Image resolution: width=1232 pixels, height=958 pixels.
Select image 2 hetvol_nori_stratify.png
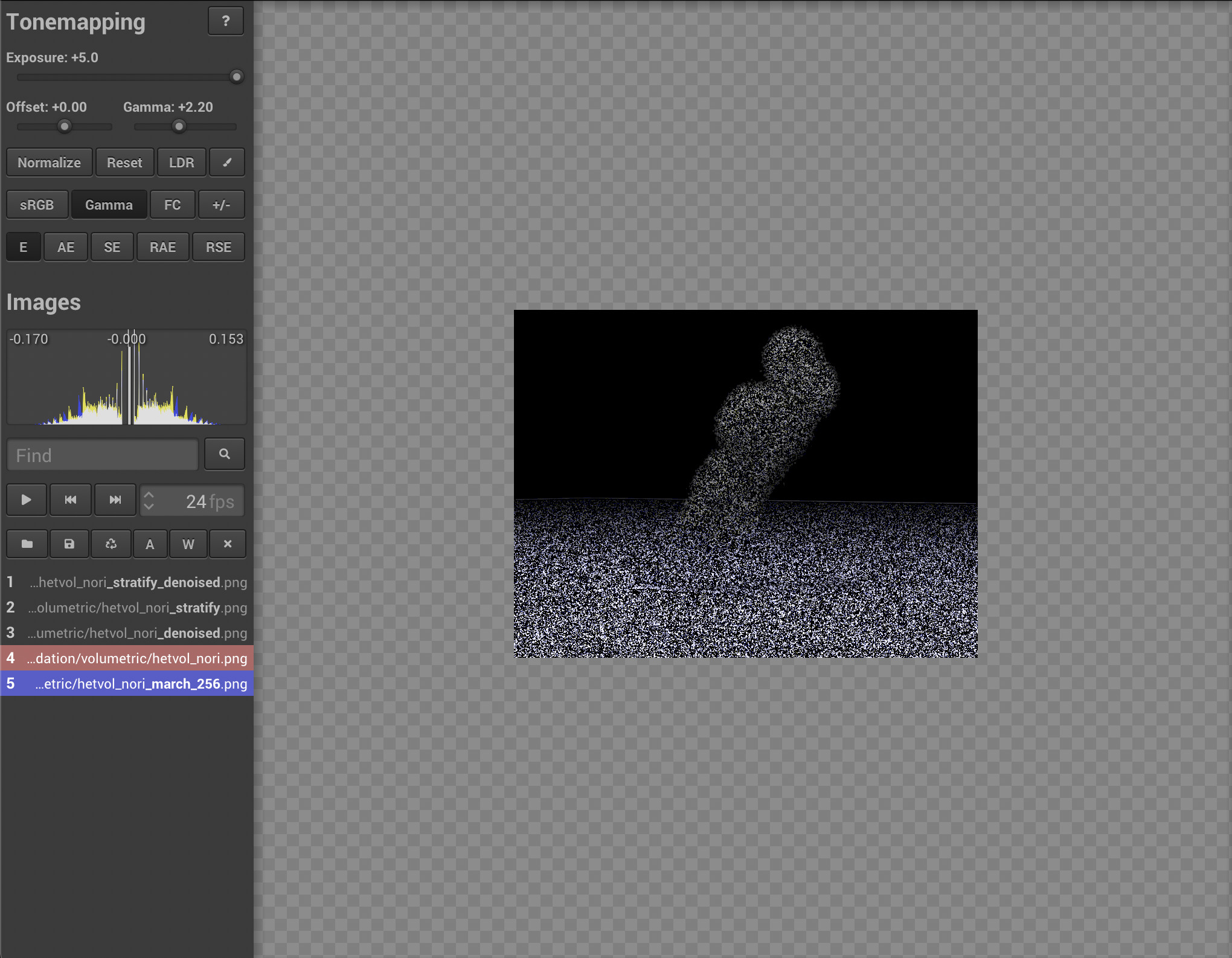click(127, 608)
